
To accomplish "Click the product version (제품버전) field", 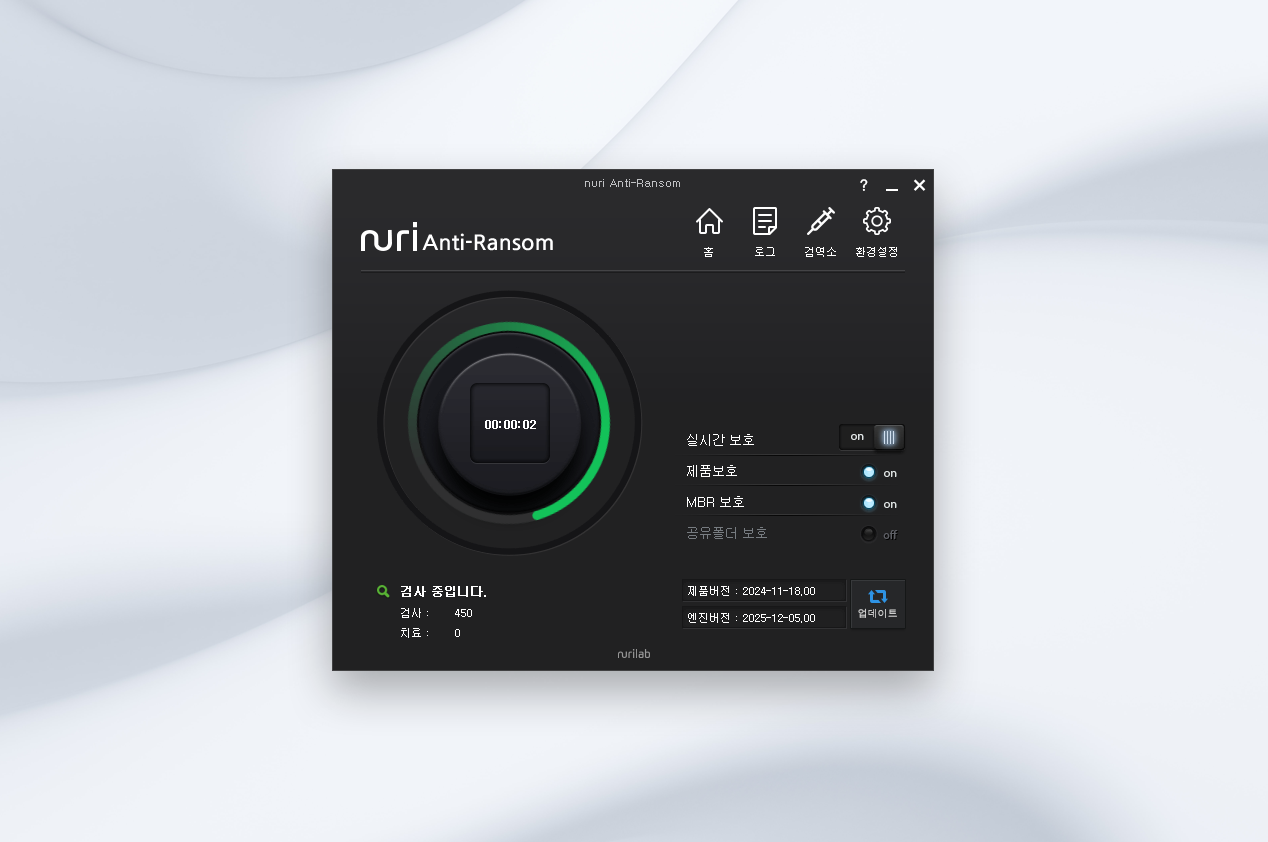I will 764,591.
